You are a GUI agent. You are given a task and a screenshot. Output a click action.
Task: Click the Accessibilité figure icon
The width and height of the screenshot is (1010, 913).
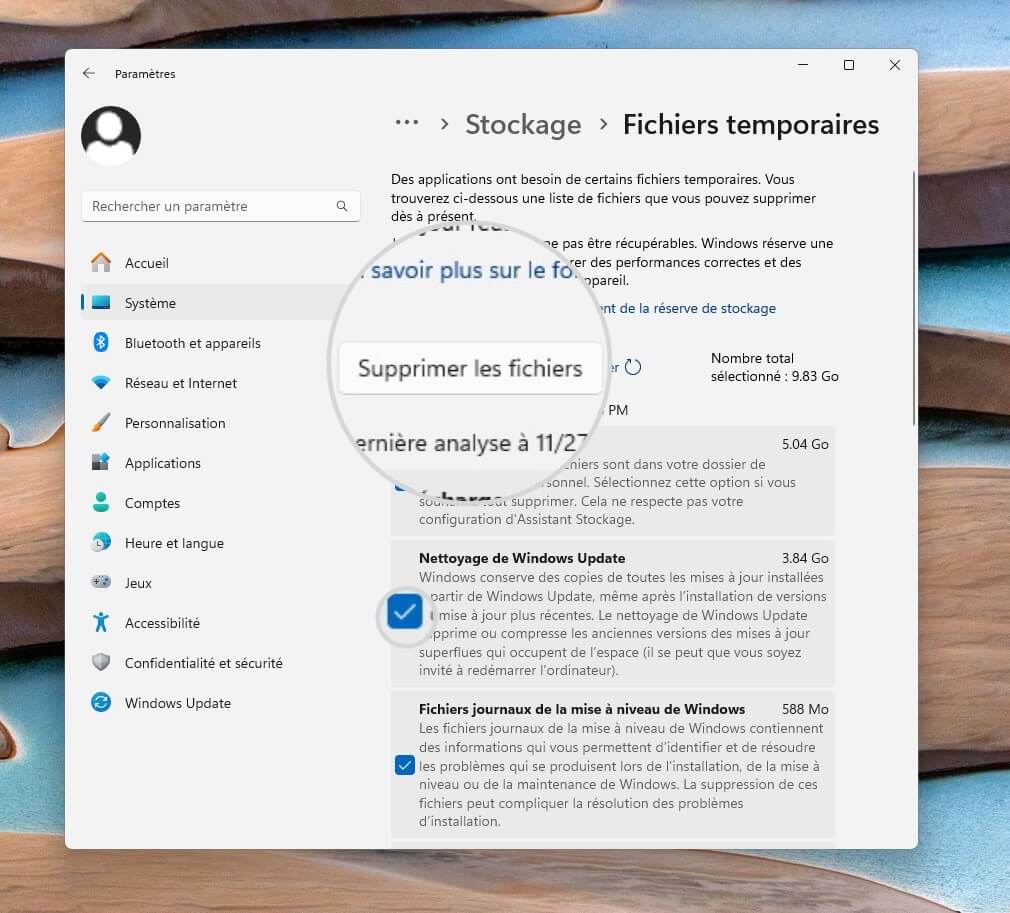point(101,622)
